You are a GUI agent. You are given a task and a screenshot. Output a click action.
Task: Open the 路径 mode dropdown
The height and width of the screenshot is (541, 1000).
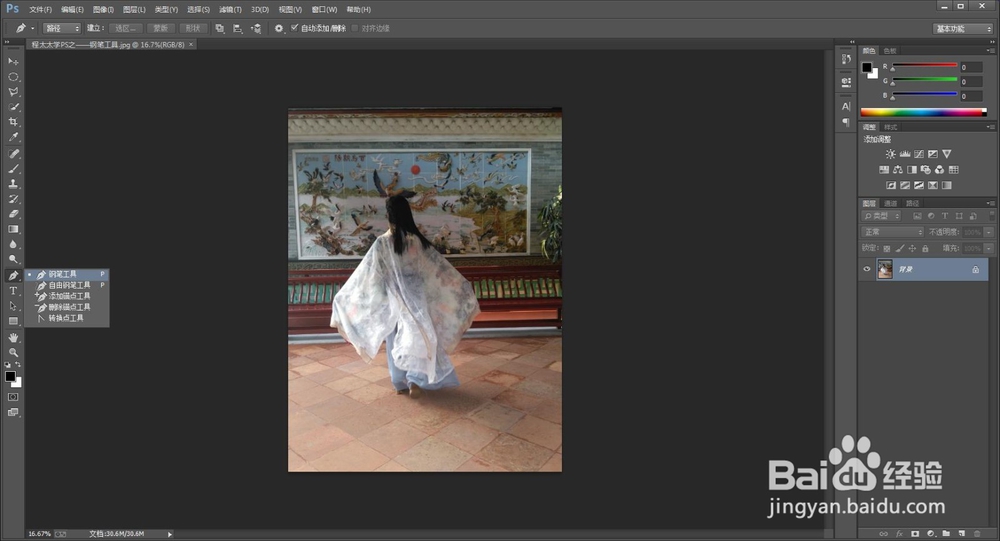[x=62, y=28]
